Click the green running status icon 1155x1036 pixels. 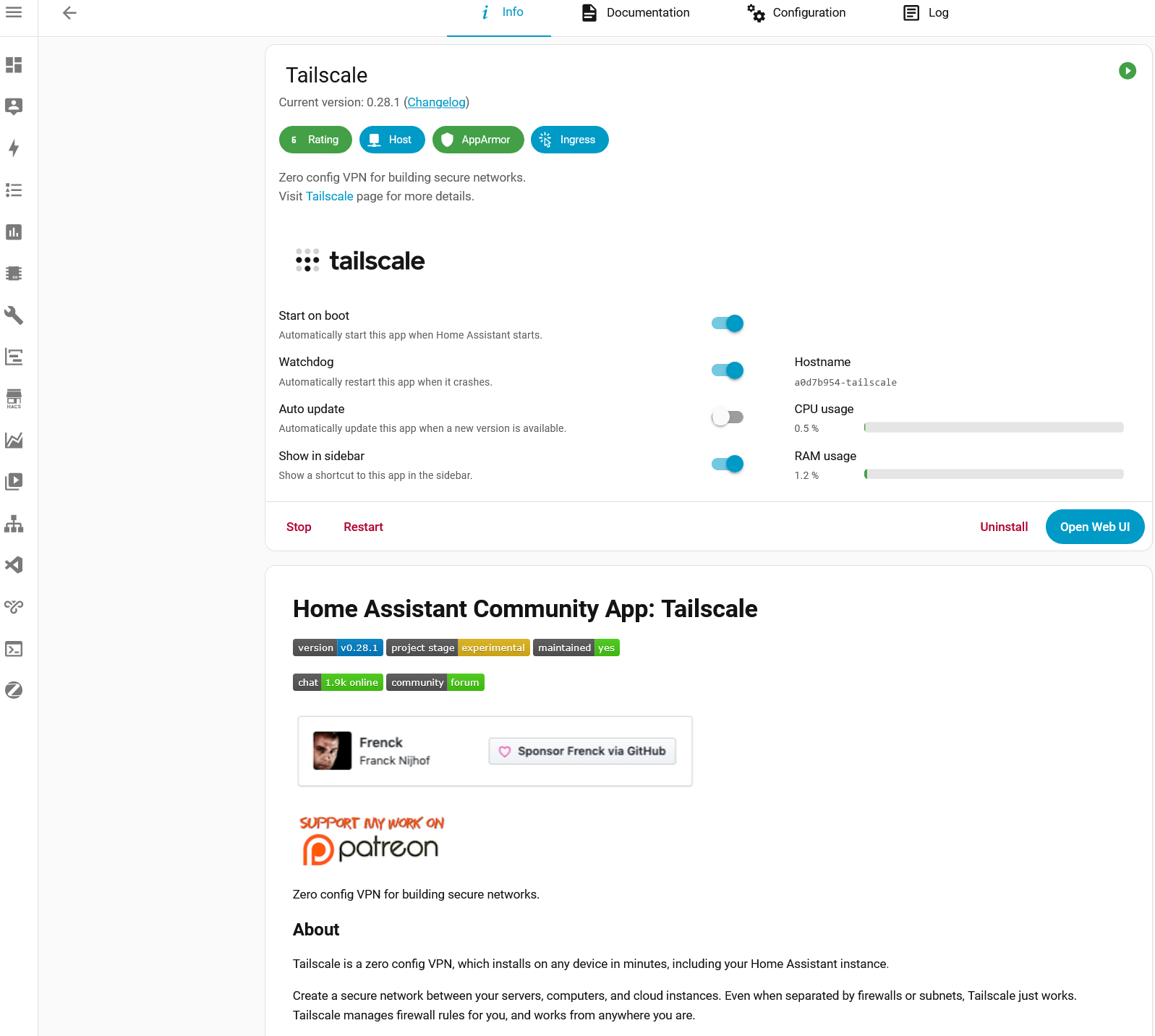(1127, 71)
